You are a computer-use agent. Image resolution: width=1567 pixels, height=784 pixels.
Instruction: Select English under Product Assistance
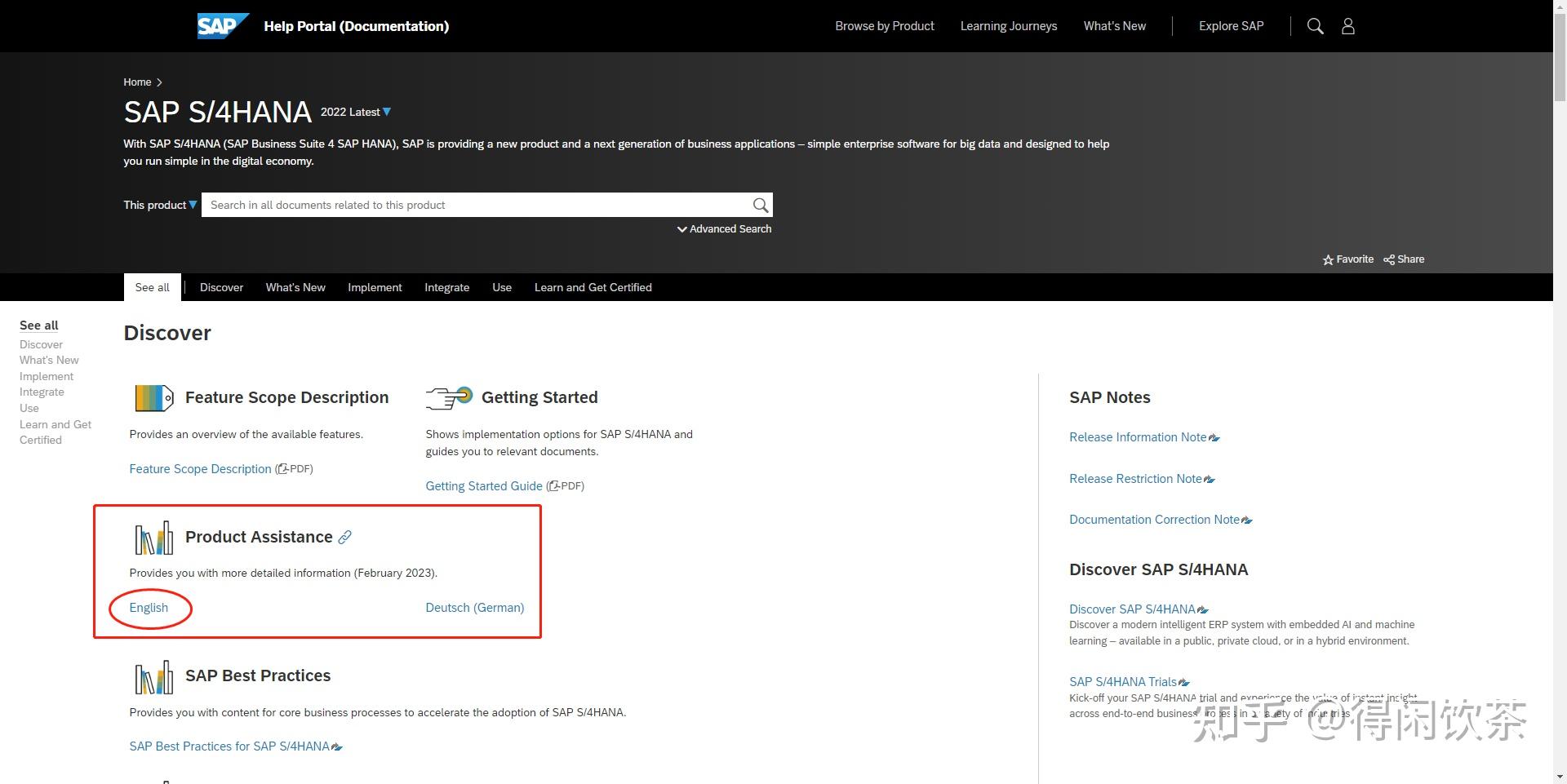pos(149,608)
